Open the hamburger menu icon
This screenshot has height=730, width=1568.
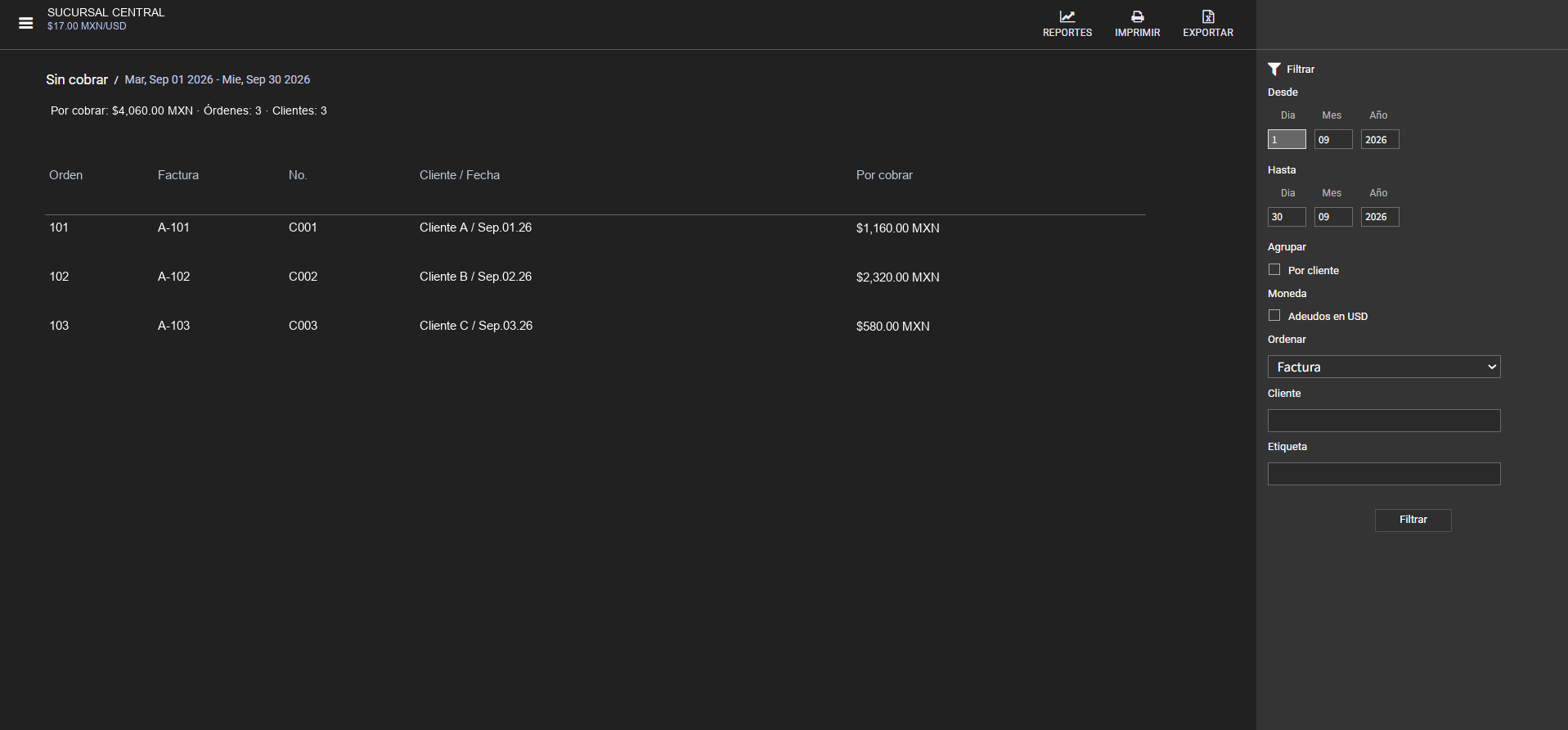(x=26, y=23)
